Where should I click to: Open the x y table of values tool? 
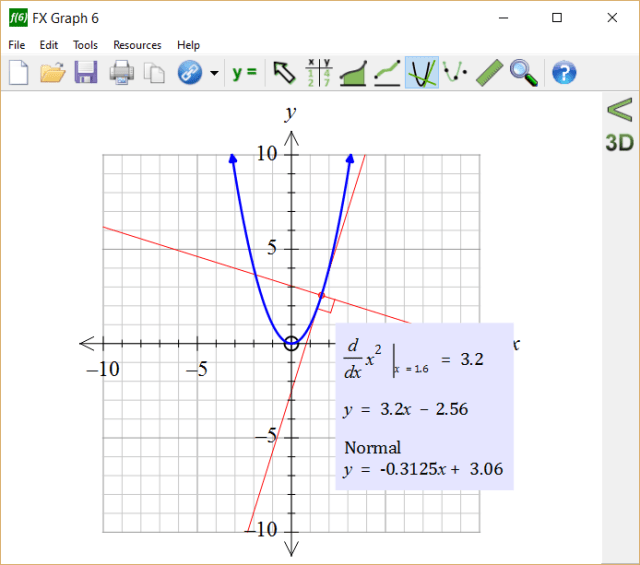pyautogui.click(x=319, y=73)
